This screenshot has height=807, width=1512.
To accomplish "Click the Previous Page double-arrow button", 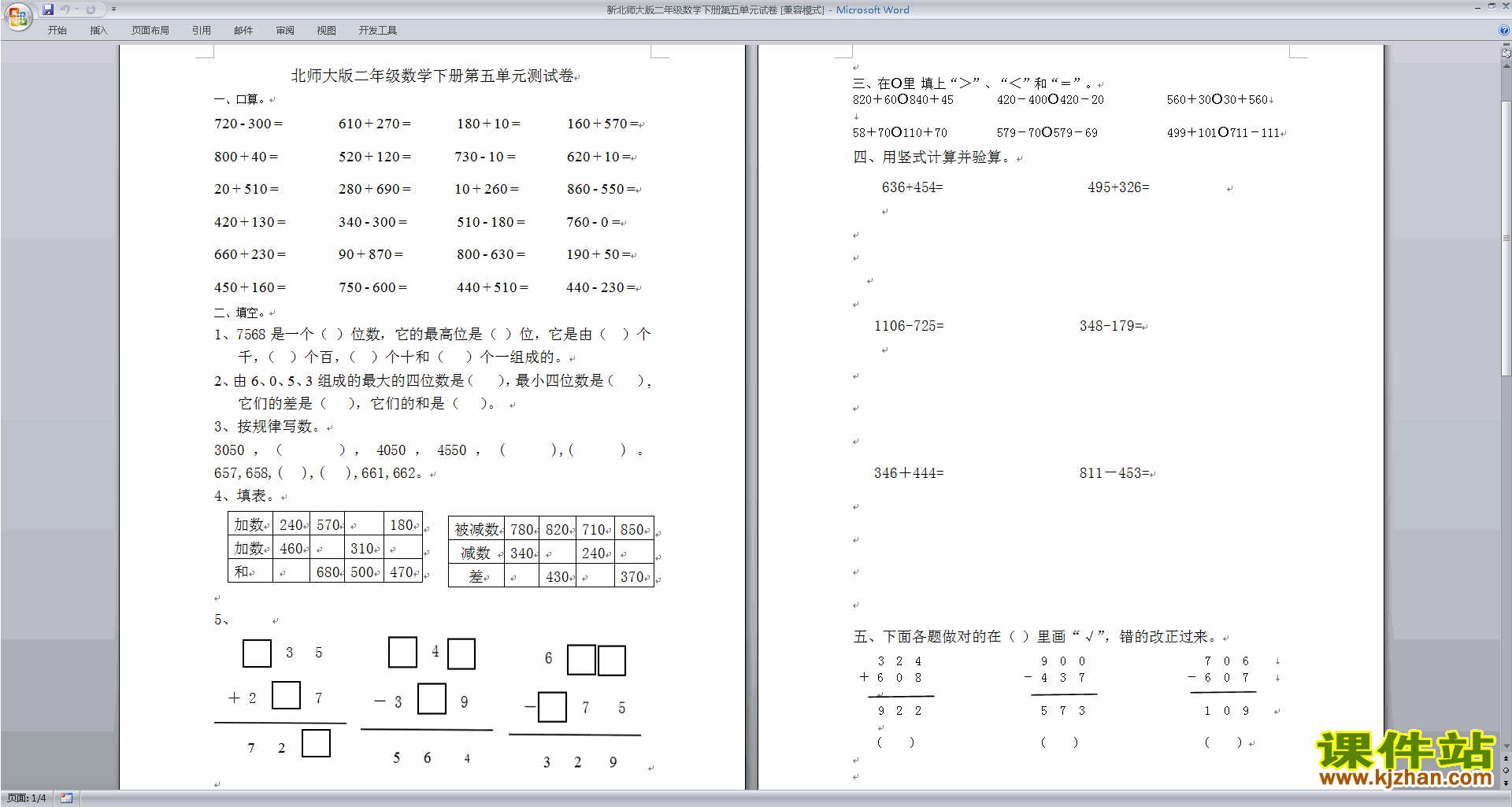I will [1506, 759].
